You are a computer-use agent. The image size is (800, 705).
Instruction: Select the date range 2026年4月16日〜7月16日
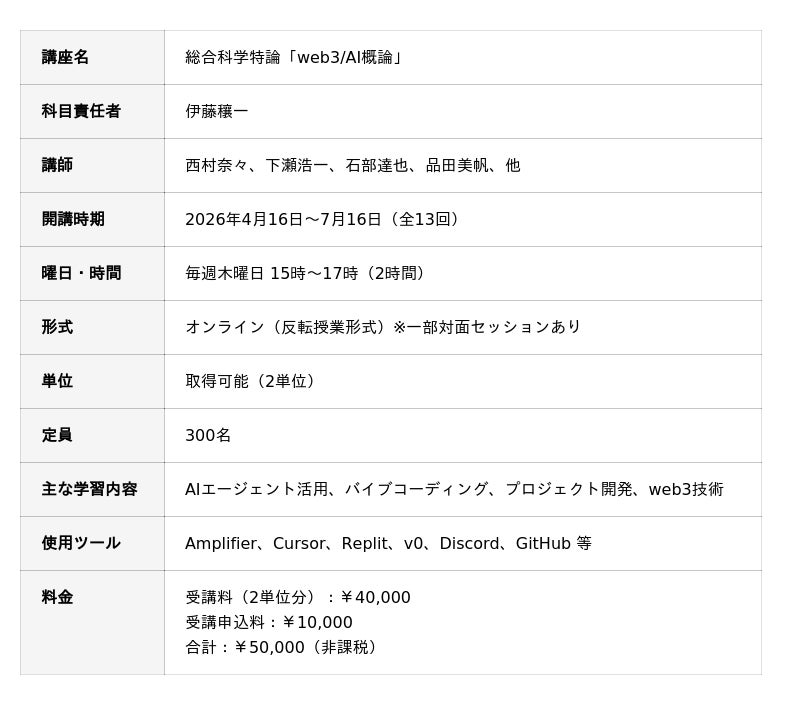[283, 219]
